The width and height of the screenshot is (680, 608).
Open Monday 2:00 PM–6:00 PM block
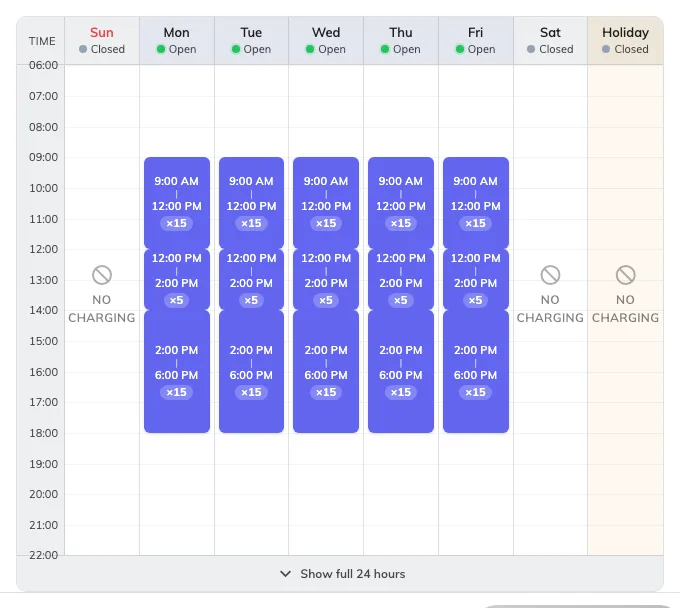click(177, 371)
